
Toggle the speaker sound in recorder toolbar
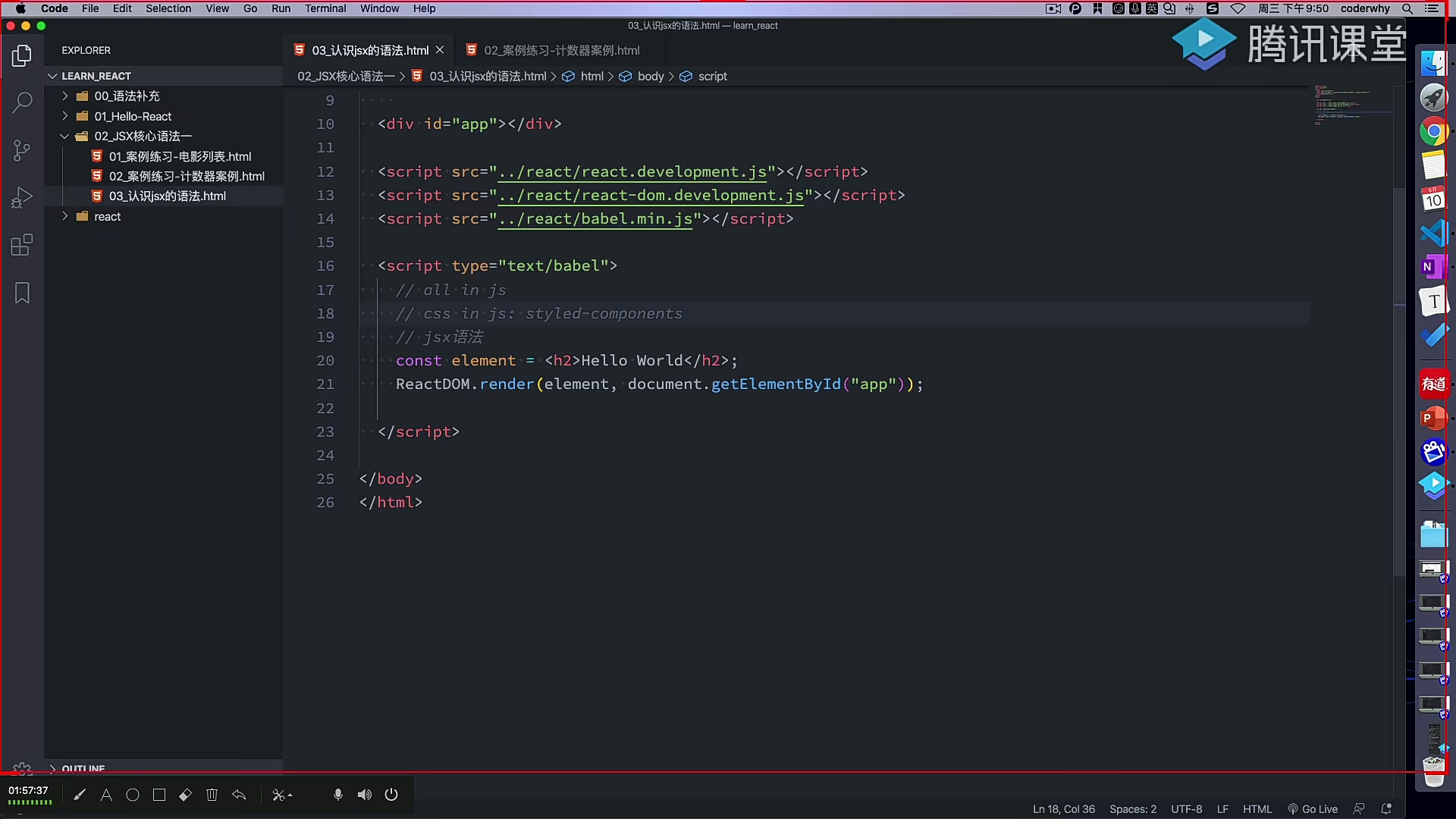[x=365, y=795]
